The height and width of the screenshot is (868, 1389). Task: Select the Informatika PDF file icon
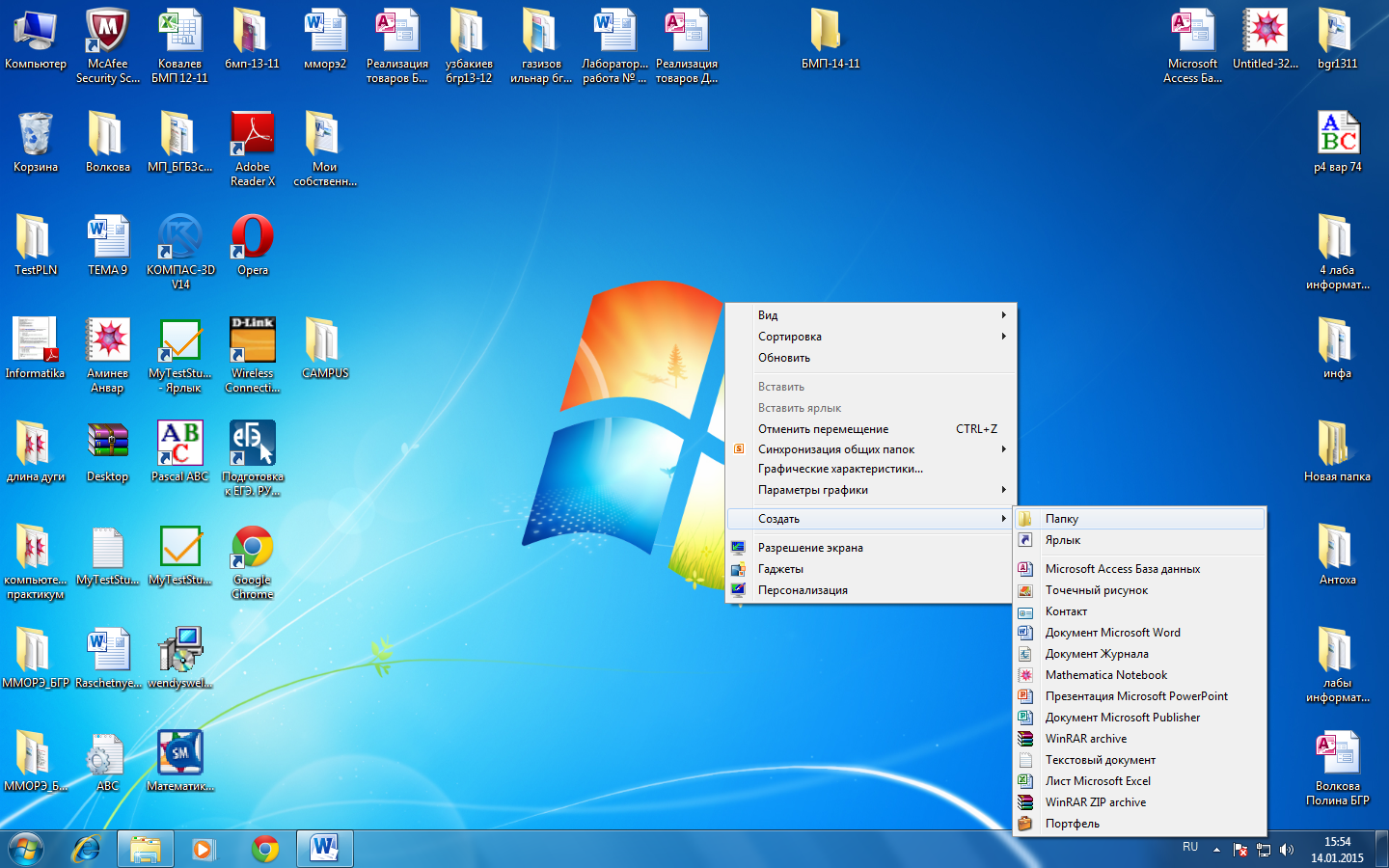(x=36, y=348)
